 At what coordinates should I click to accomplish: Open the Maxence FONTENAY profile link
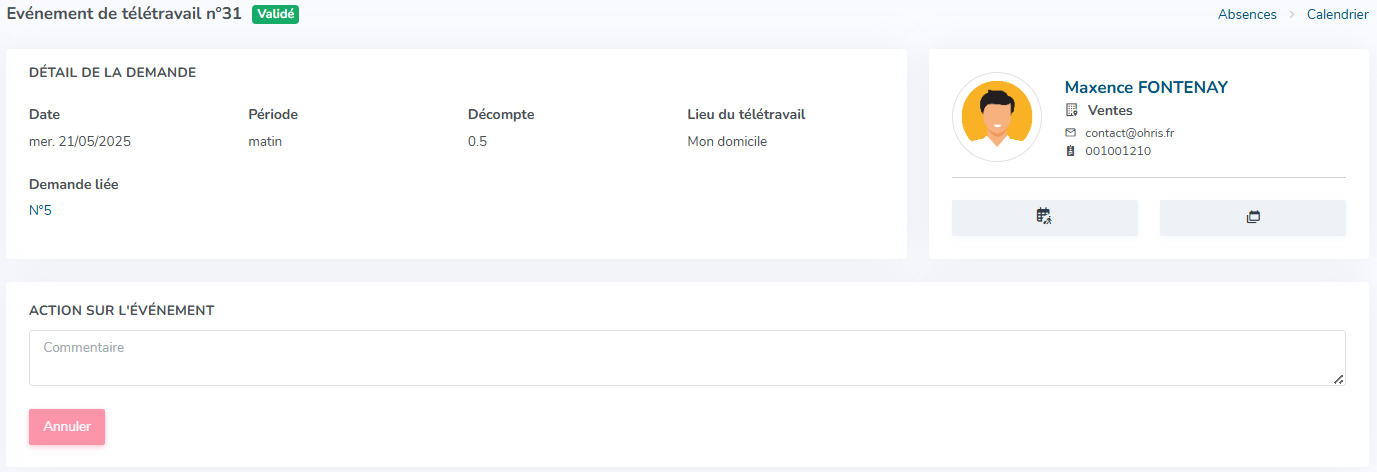1146,87
